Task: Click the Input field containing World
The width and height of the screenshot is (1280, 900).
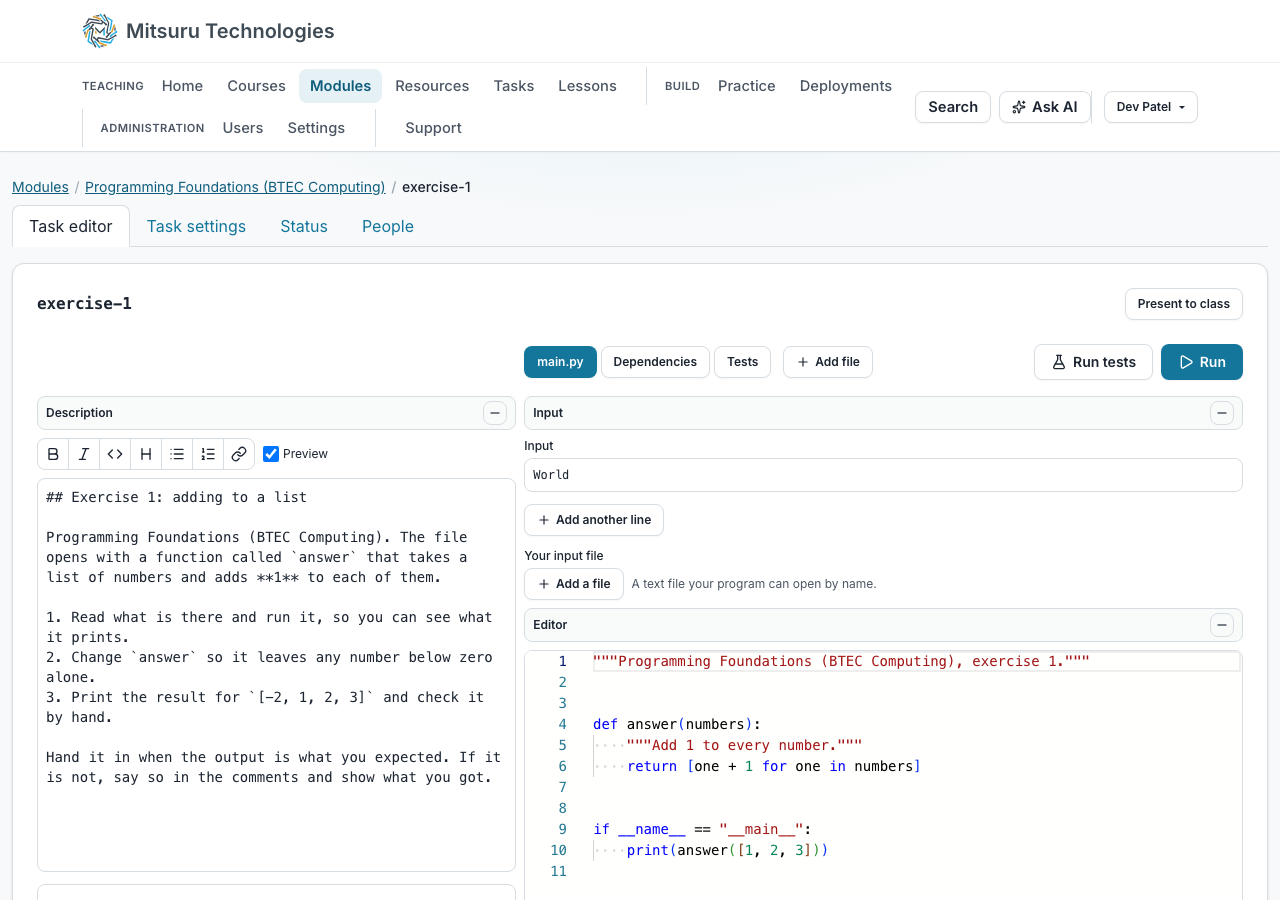Action: coord(883,475)
